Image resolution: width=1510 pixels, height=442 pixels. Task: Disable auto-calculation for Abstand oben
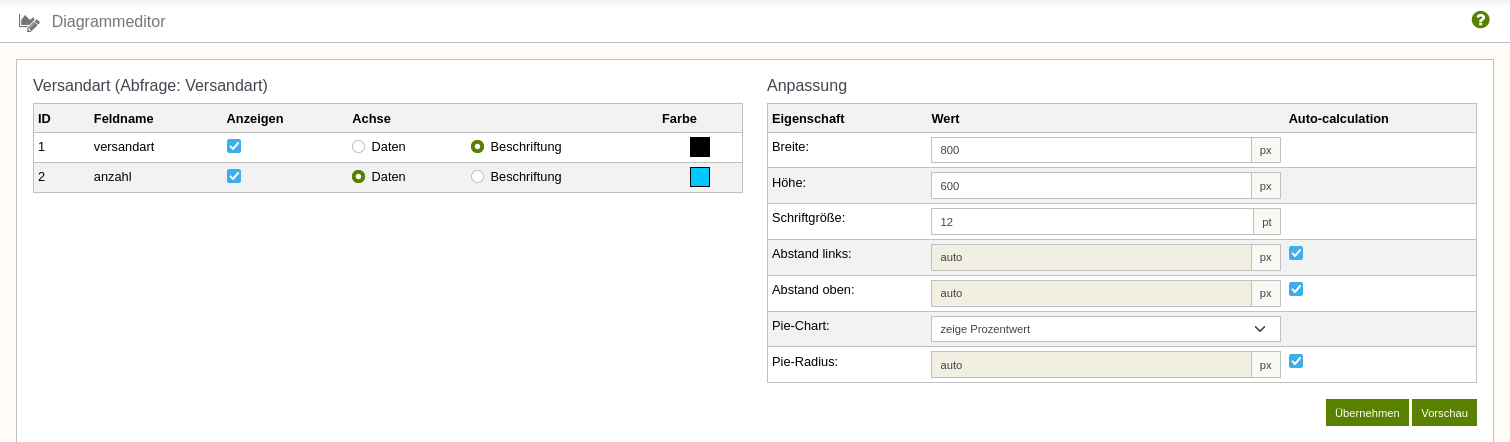click(x=1296, y=289)
